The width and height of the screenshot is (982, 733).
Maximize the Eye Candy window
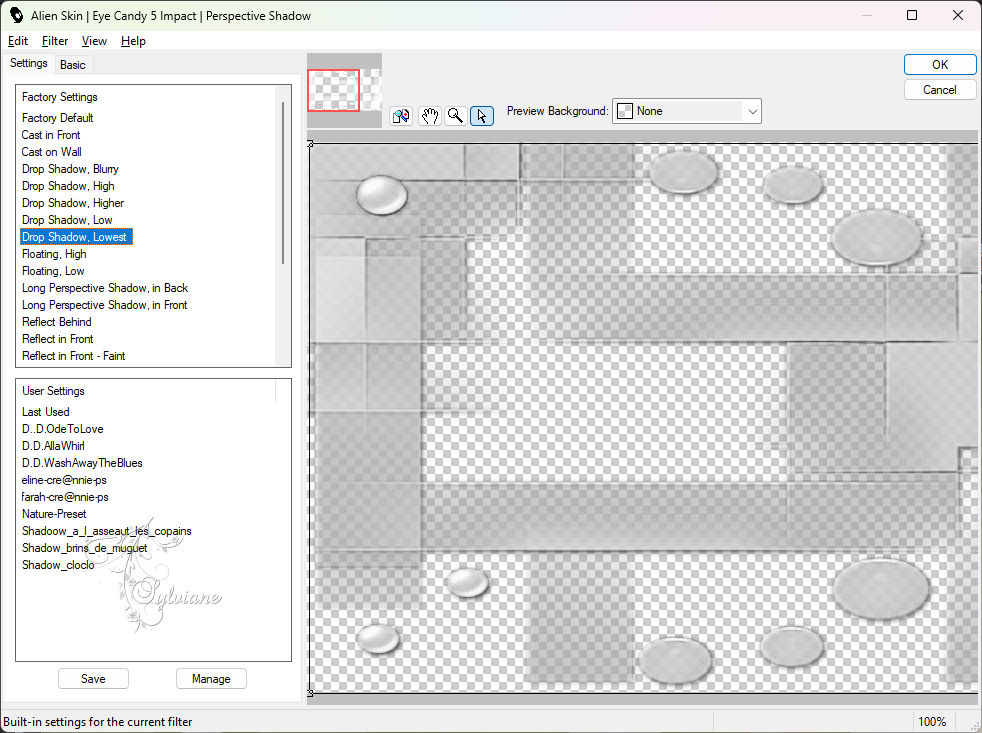coord(912,15)
